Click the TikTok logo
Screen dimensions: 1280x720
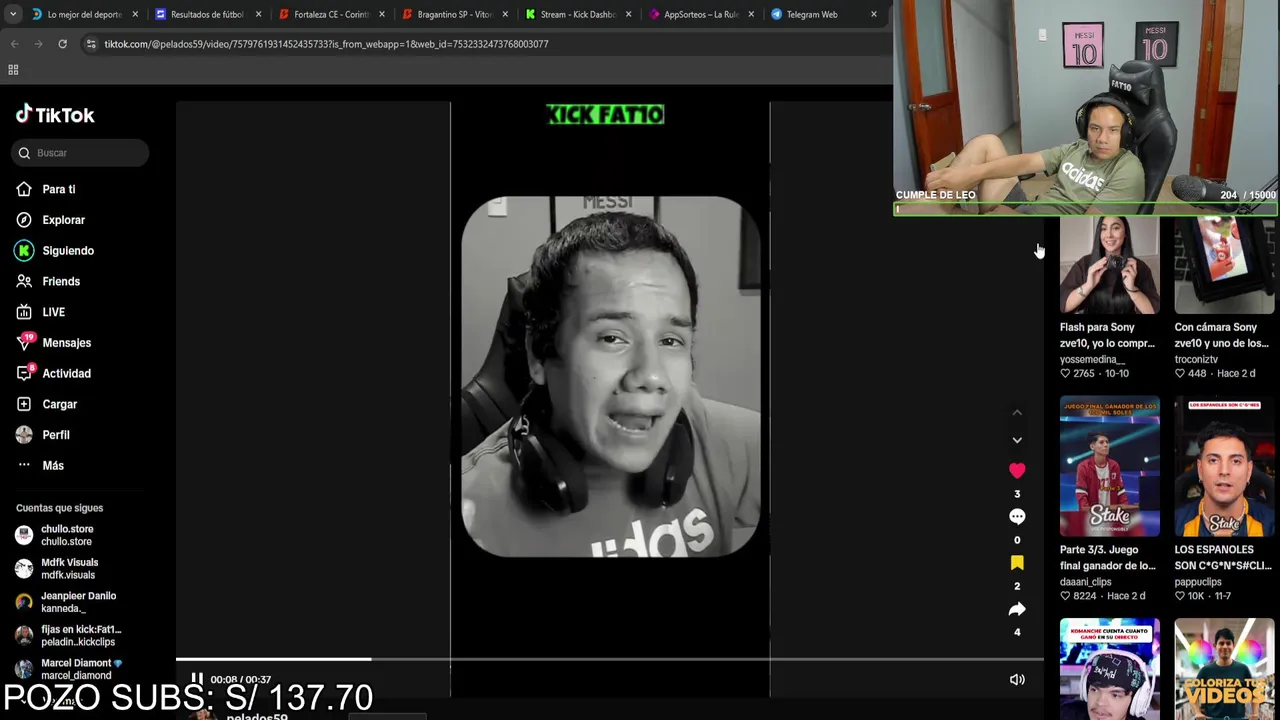click(55, 115)
